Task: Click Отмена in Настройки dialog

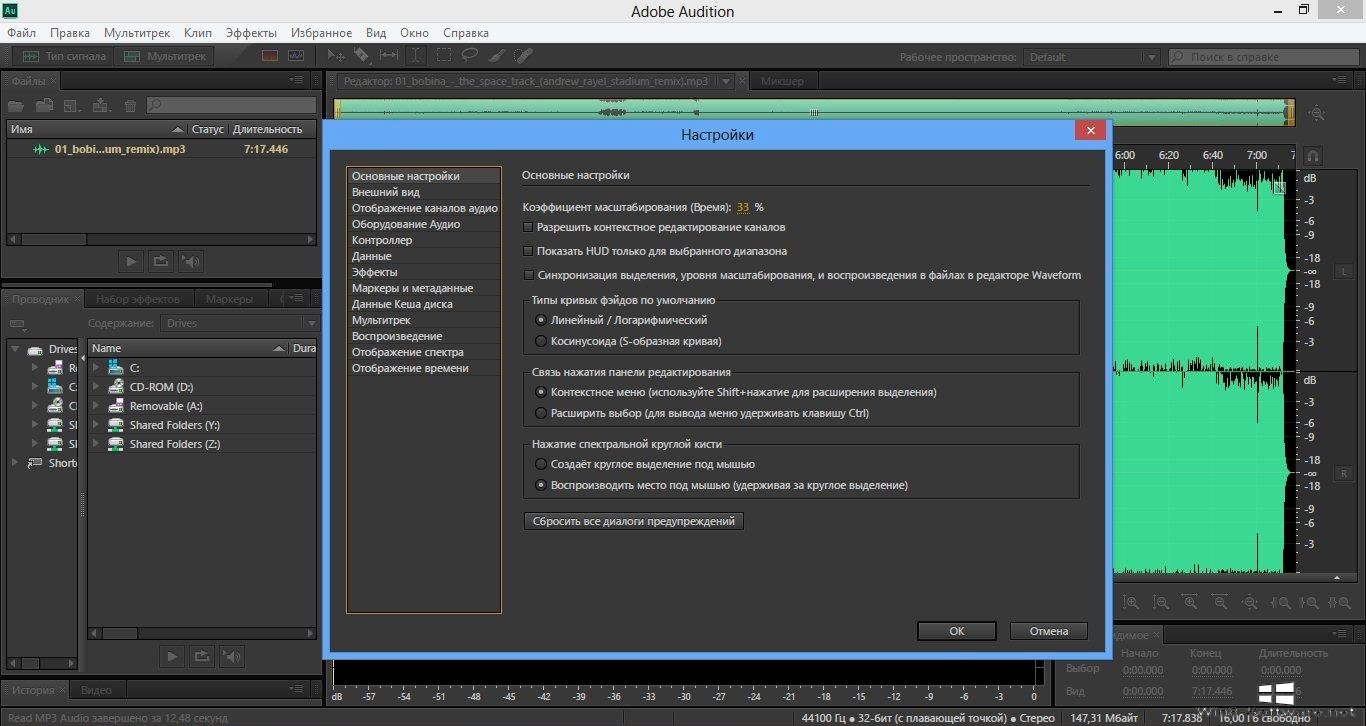Action: click(x=1049, y=631)
